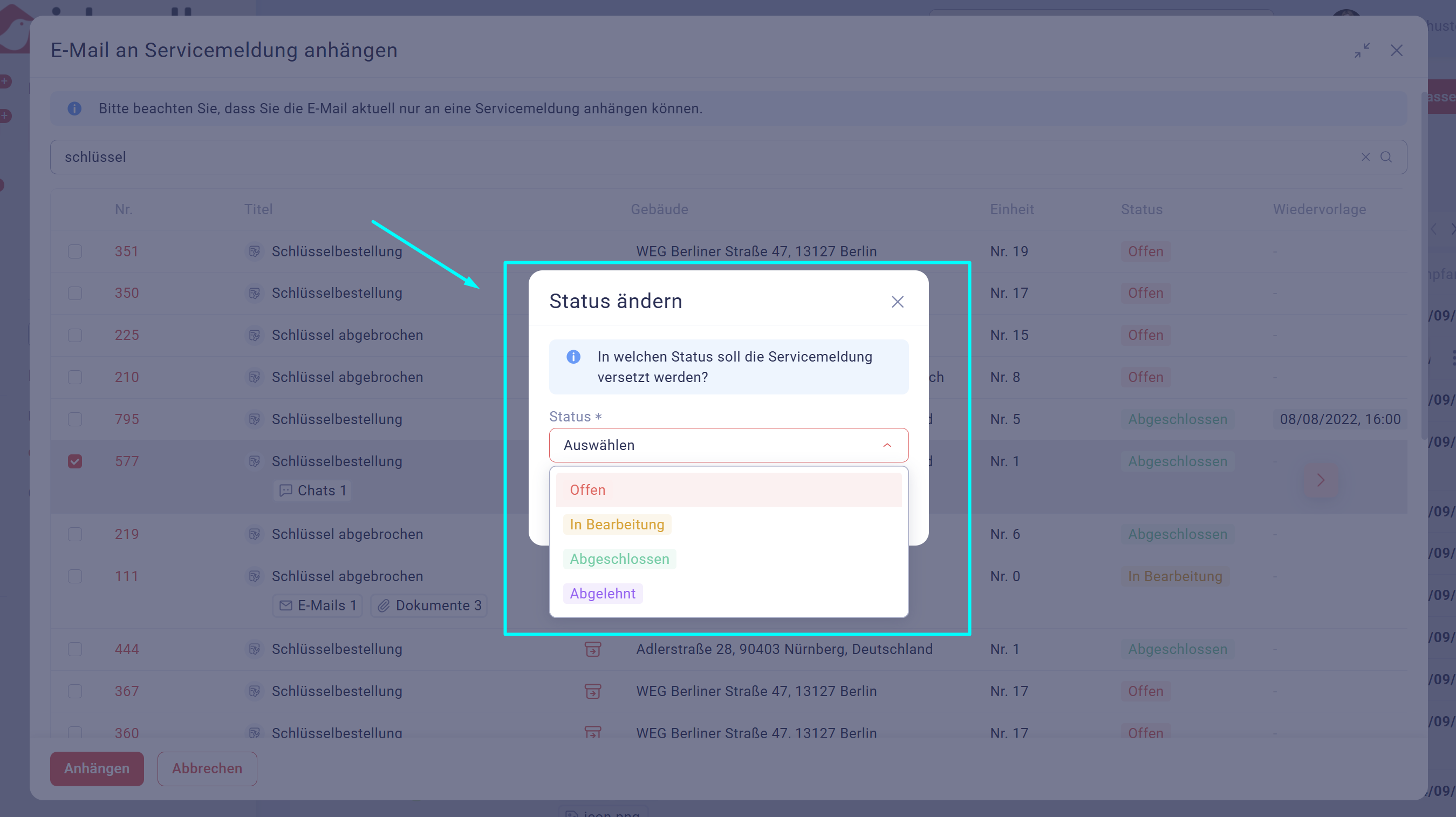Tick the checkbox for ticket 367

74,691
